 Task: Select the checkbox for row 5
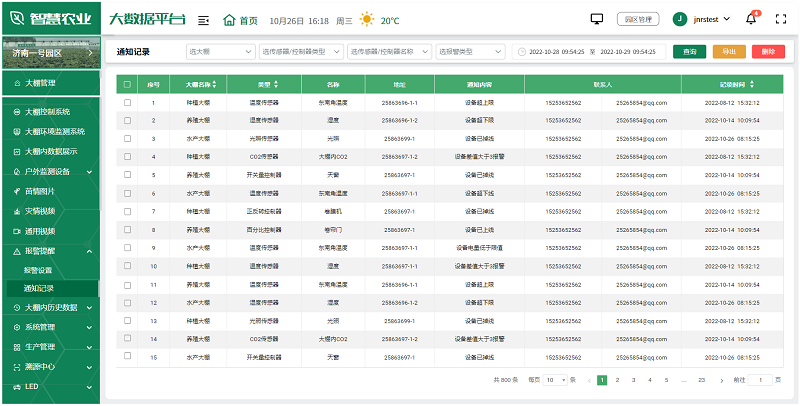(x=127, y=174)
